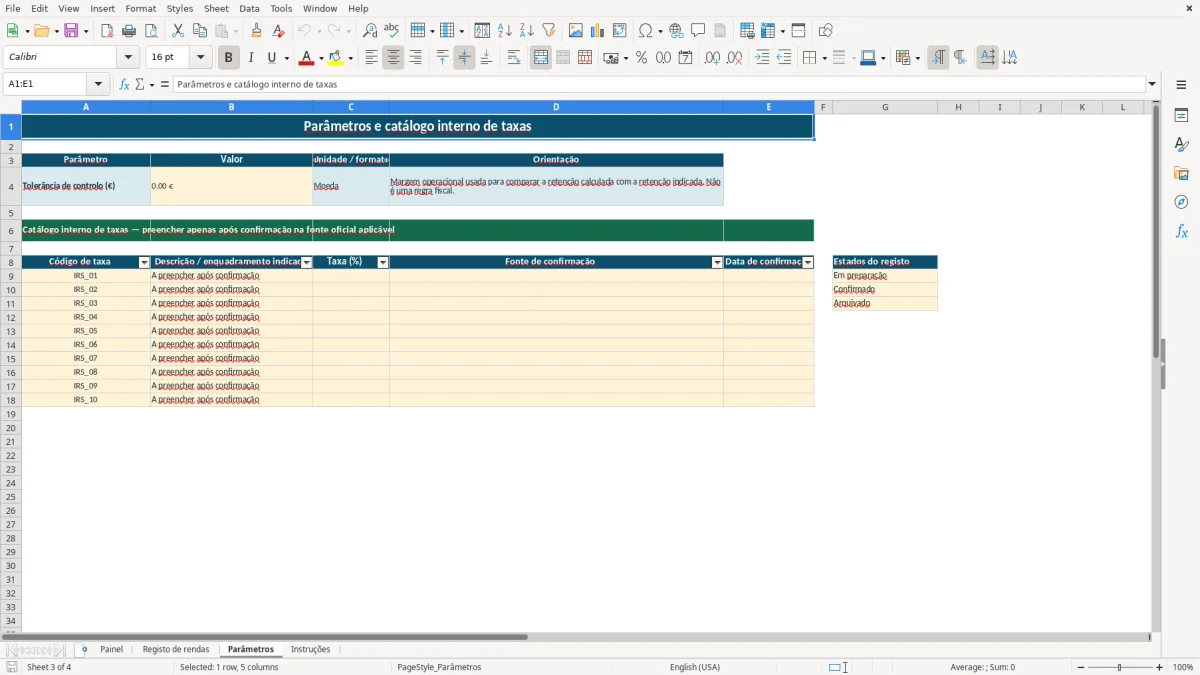The height and width of the screenshot is (675, 1200).
Task: Expand the Name Box dropdown
Action: 98,85
